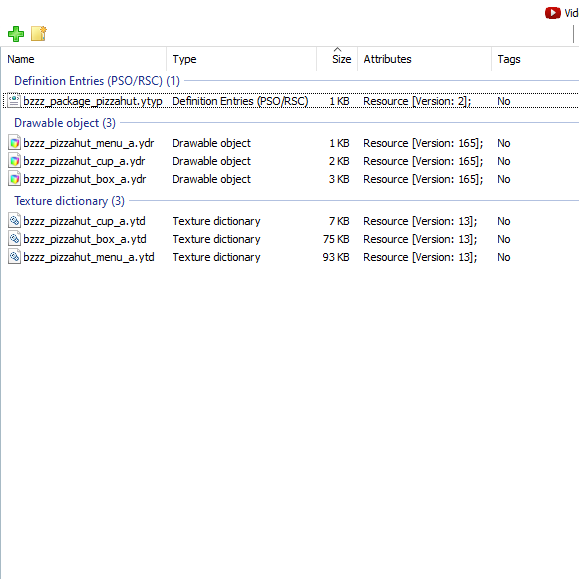
Task: Click Tags 'No' cell of bzzz_pizzahut_menu_a.ydr
Action: [504, 143]
